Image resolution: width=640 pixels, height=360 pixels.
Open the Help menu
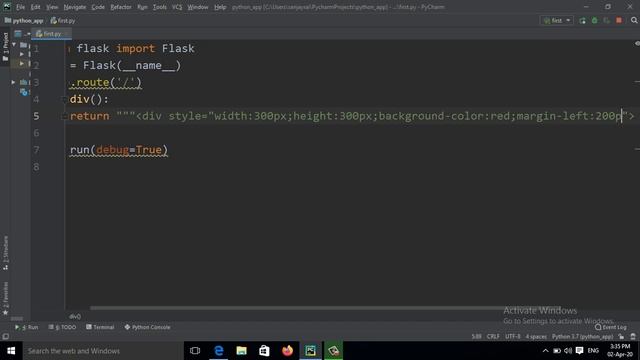pyautogui.click(x=220, y=7)
